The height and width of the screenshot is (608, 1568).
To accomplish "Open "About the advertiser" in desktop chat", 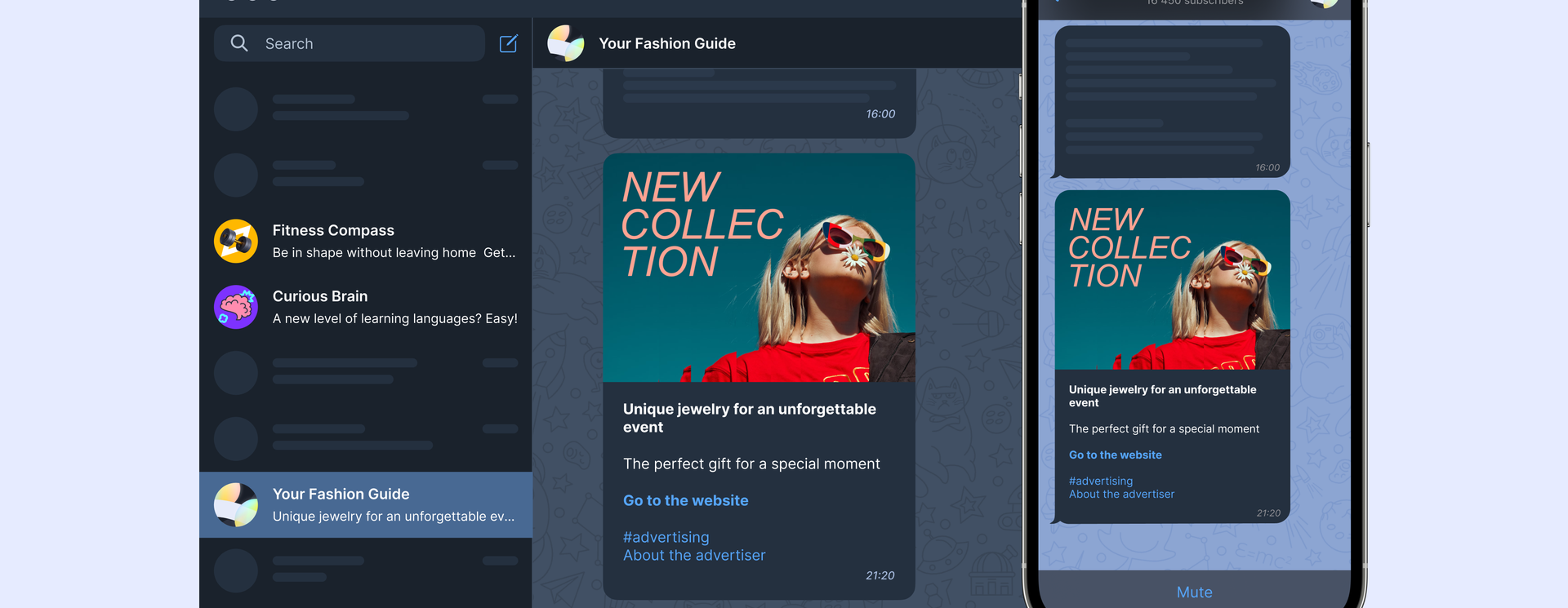I will pyautogui.click(x=694, y=555).
